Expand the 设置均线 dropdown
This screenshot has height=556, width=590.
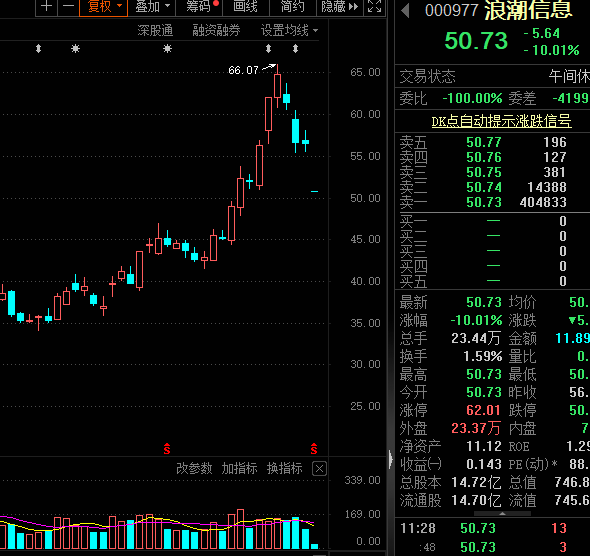point(289,30)
